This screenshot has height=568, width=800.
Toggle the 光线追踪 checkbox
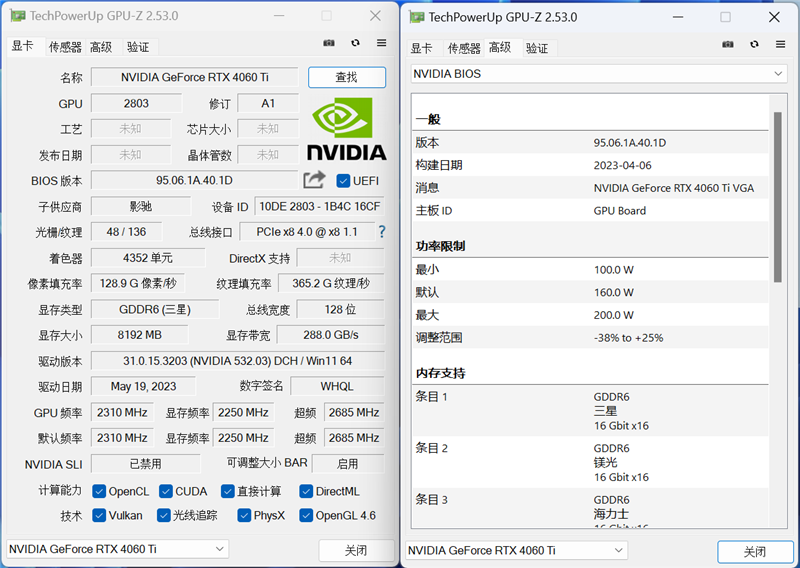pyautogui.click(x=163, y=515)
